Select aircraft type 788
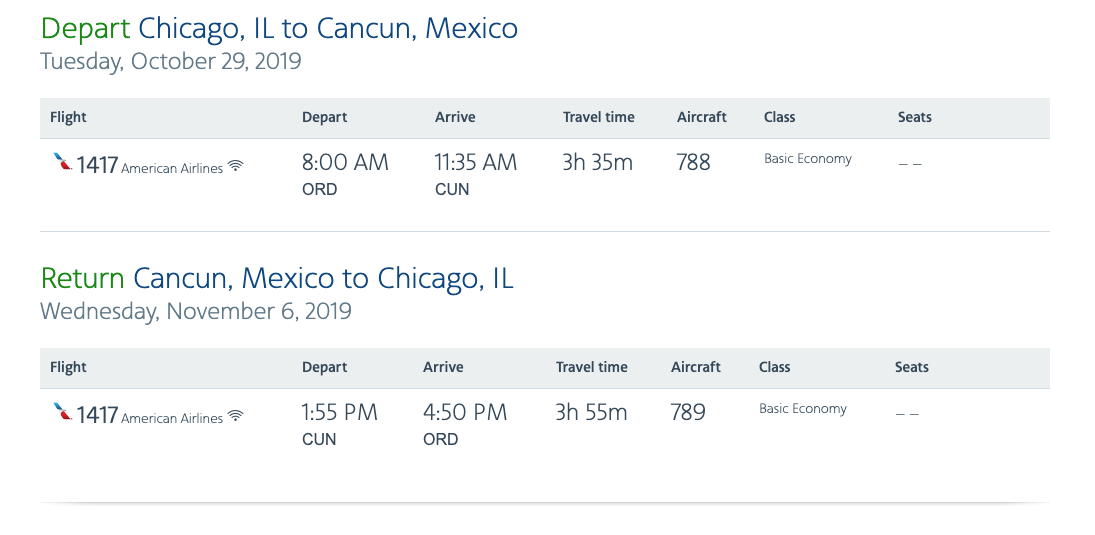Screen dimensions: 1095x535 pos(693,162)
